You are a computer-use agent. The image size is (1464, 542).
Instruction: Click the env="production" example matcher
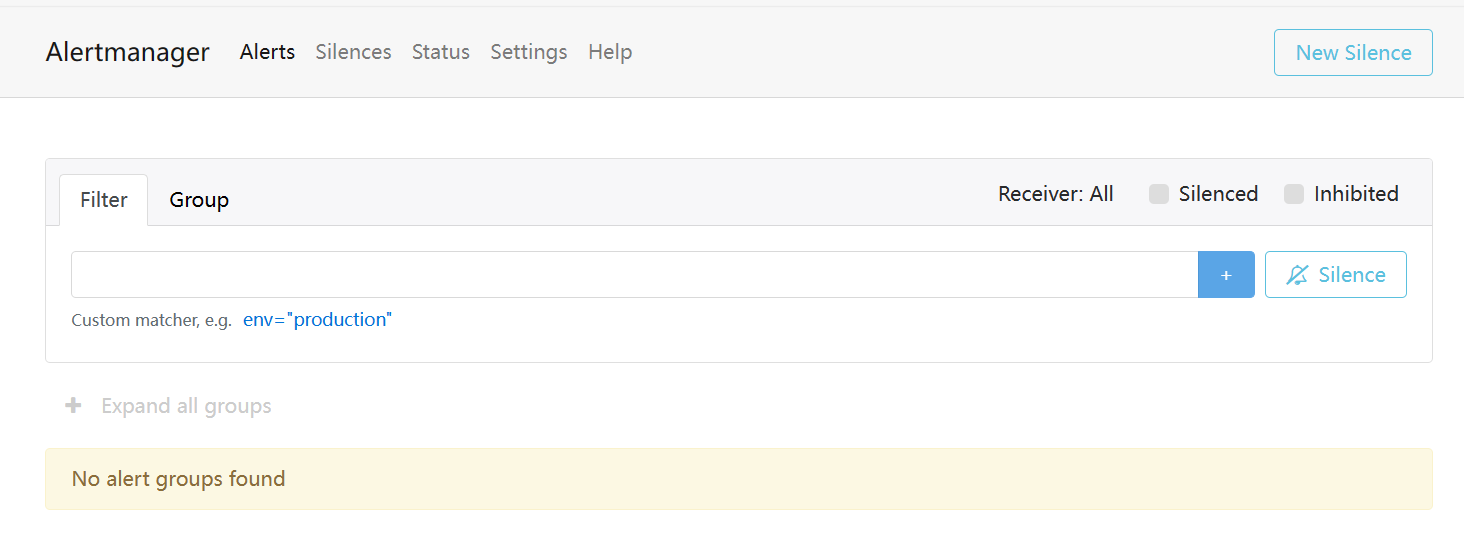click(317, 320)
